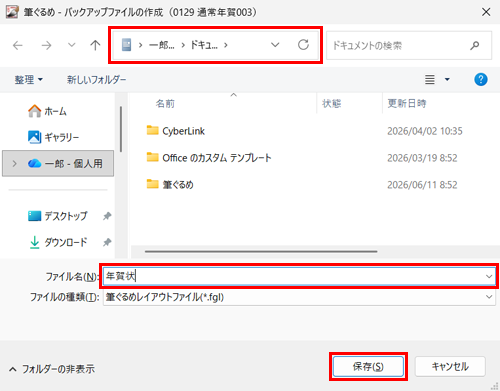This screenshot has height=391, width=500.
Task: Open ダウンロード in the navigation pane
Action: tap(58, 242)
